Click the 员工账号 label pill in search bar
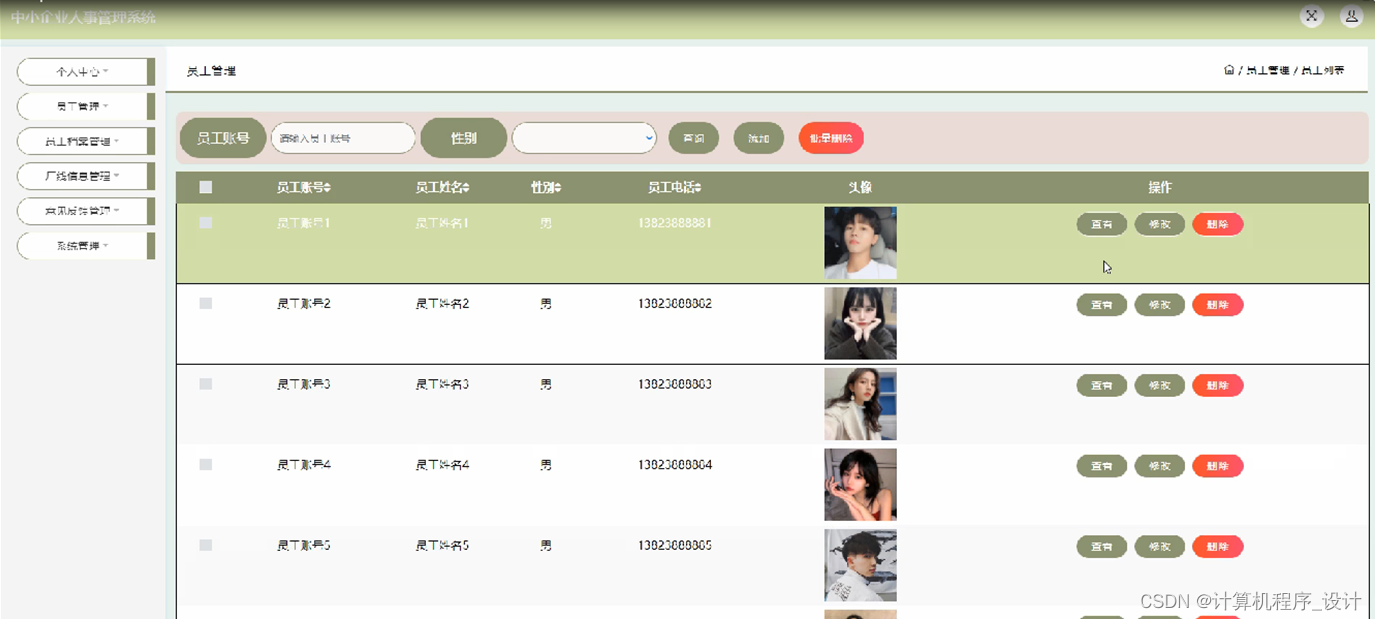 [222, 138]
